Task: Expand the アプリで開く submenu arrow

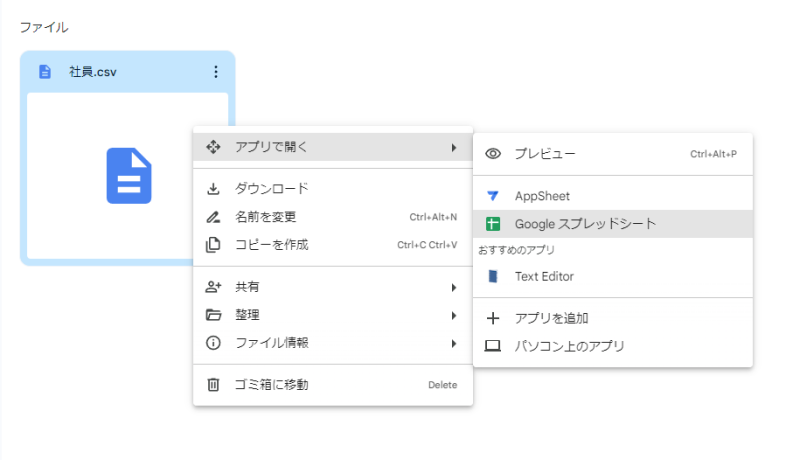Action: pyautogui.click(x=454, y=147)
